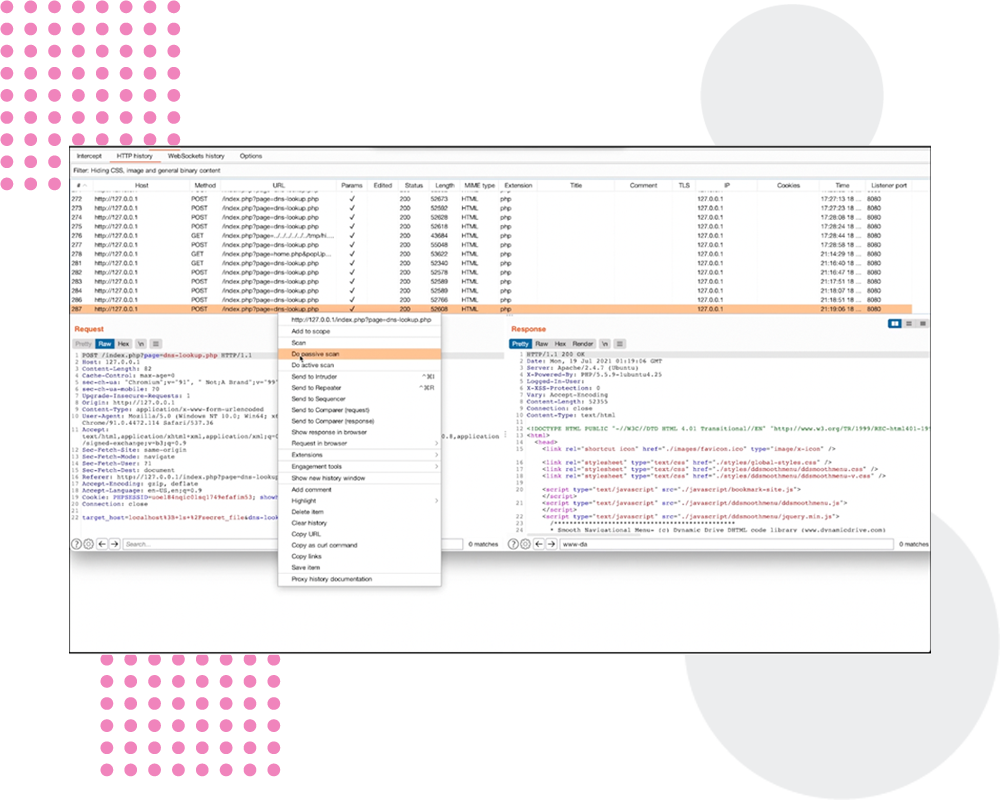Open request search settings gear icon
The height and width of the screenshot is (800, 1000).
tap(89, 544)
